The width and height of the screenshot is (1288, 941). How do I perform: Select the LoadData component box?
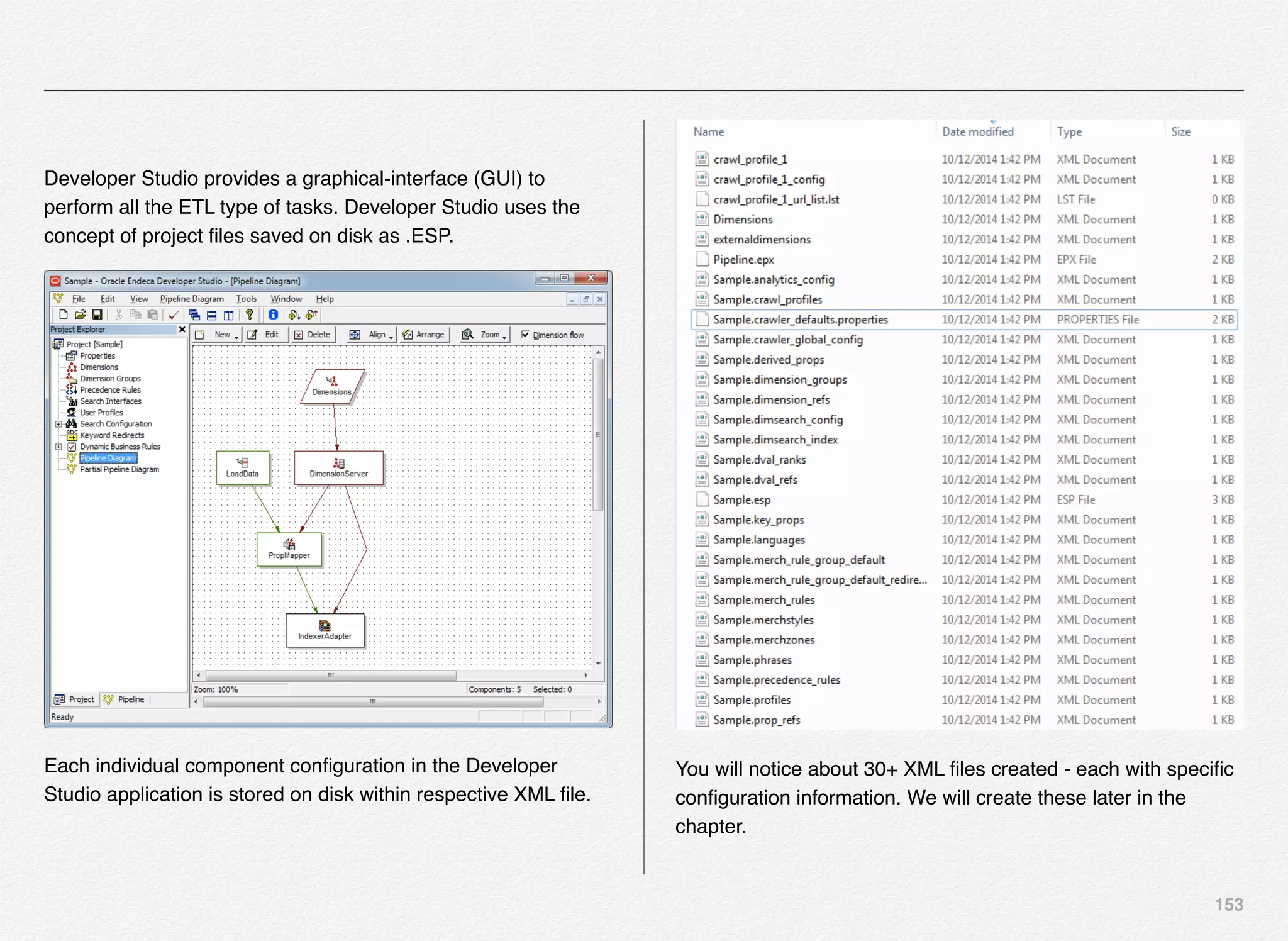(x=243, y=467)
